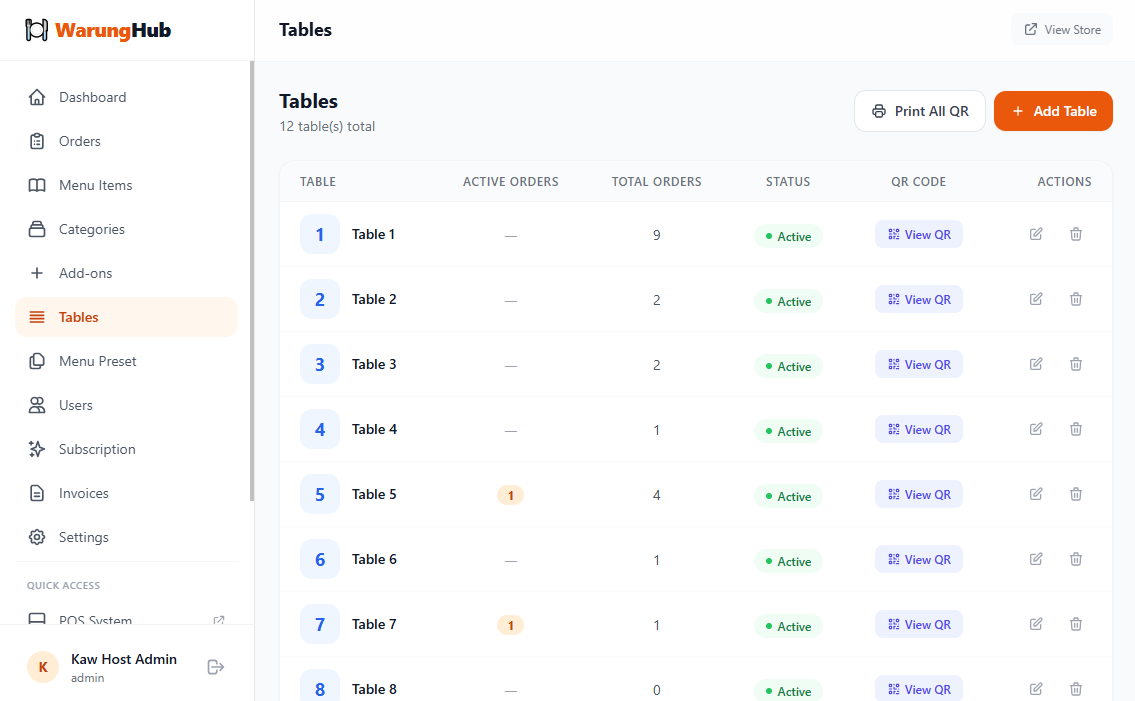Click the trash icon for Table 7
Image resolution: width=1135 pixels, height=701 pixels.
pos(1076,624)
